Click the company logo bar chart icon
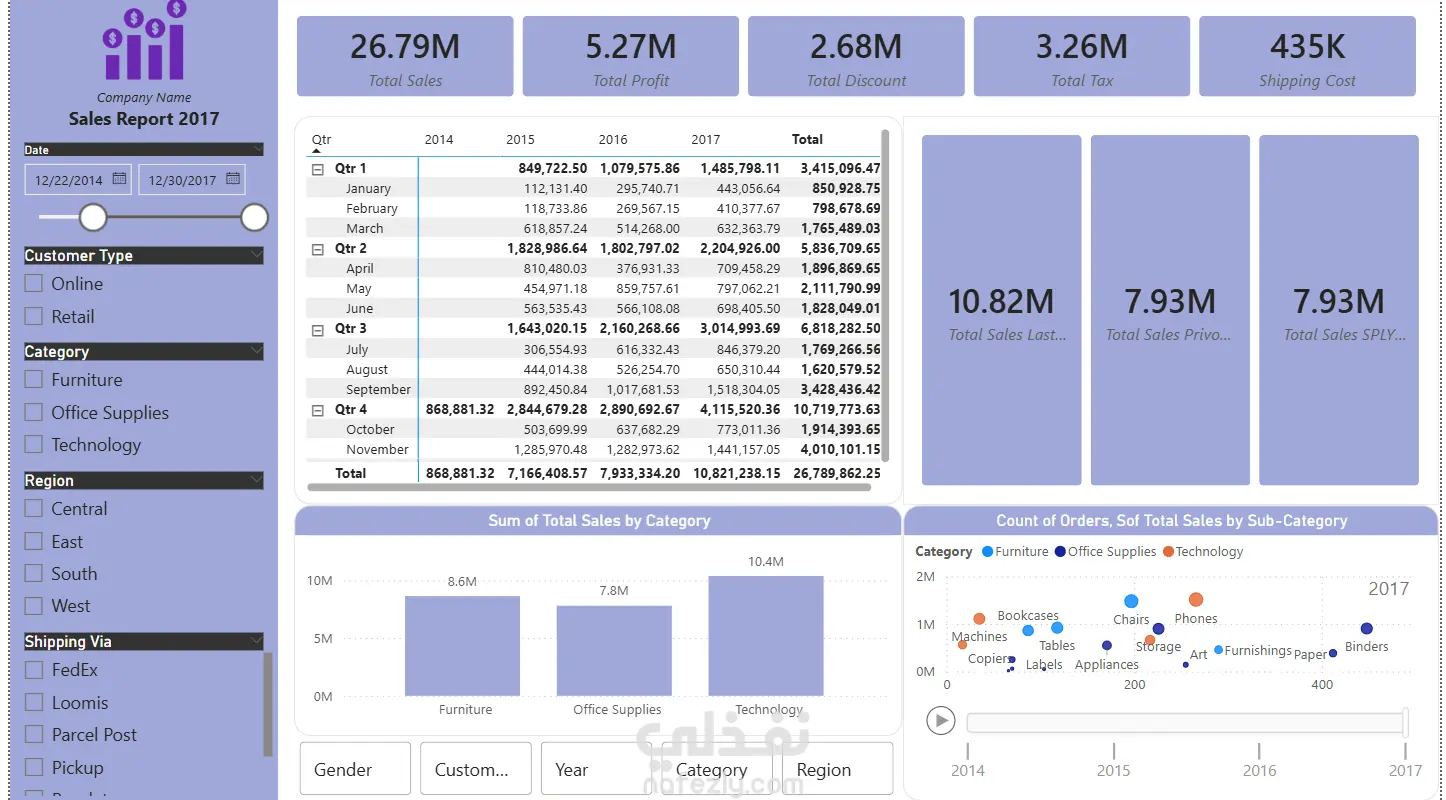This screenshot has height=800, width=1446. tap(144, 42)
